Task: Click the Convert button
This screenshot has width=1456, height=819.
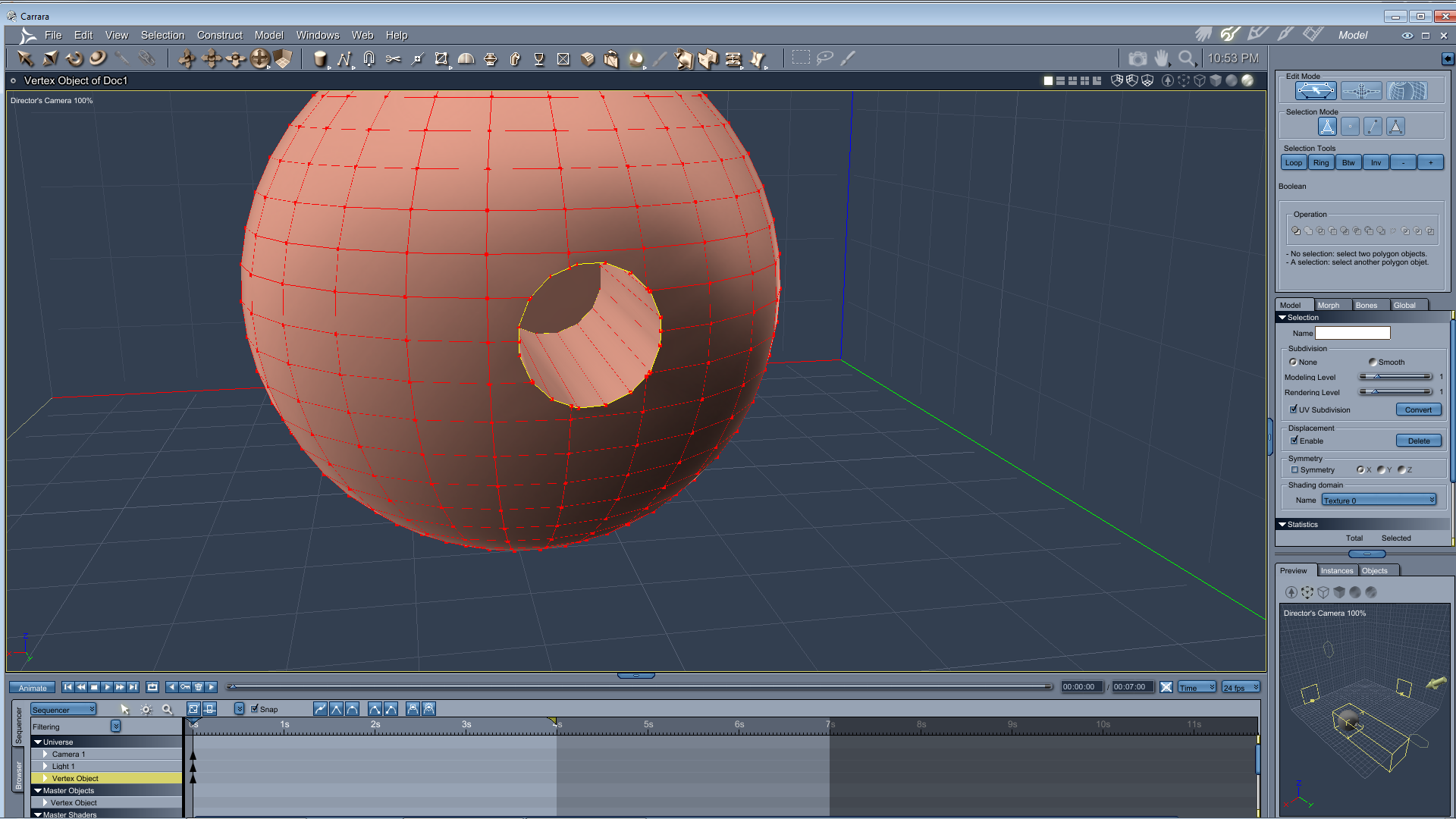Action: (x=1418, y=409)
